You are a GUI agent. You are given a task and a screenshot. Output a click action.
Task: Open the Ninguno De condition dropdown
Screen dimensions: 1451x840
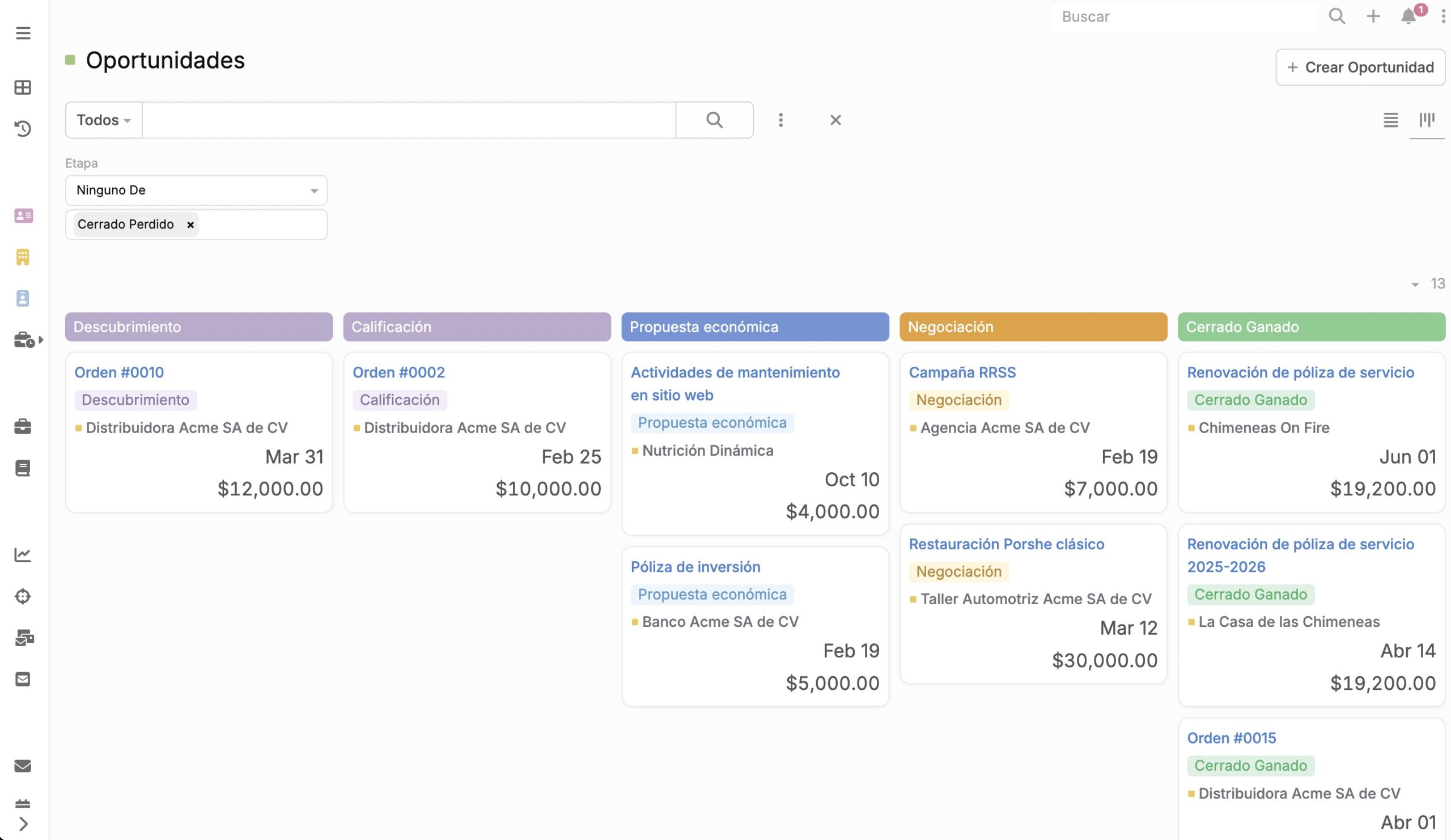coord(196,190)
